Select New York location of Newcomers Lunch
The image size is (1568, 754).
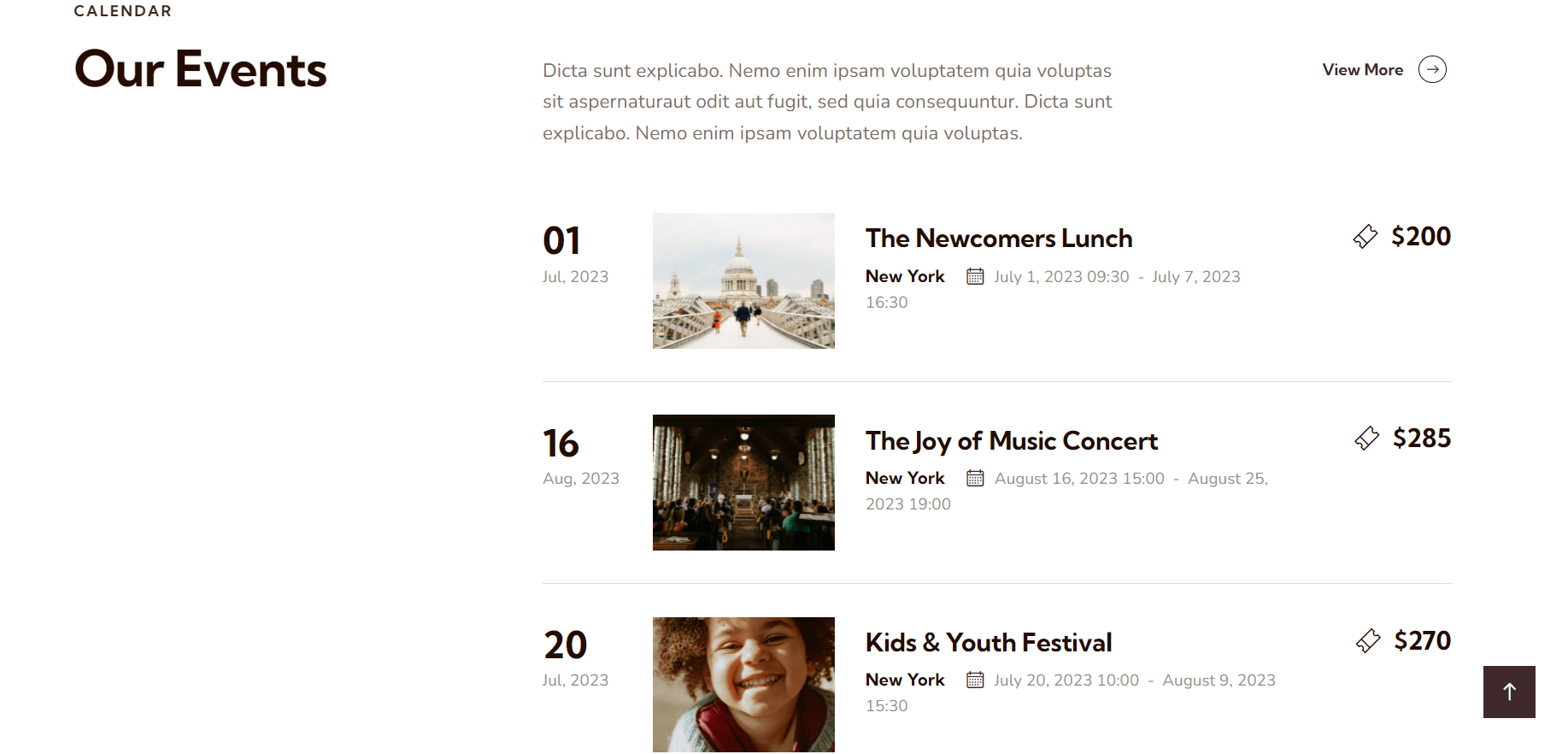coord(905,276)
